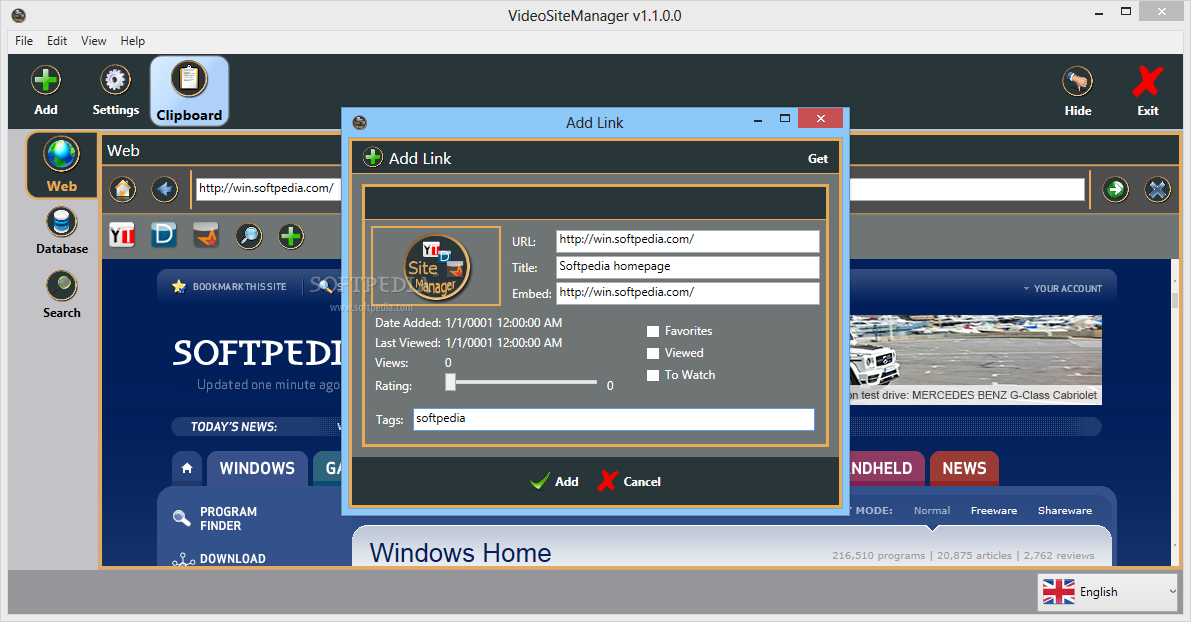Click Cancel in Add Link dialog
This screenshot has height=622, width=1191.
(x=630, y=481)
